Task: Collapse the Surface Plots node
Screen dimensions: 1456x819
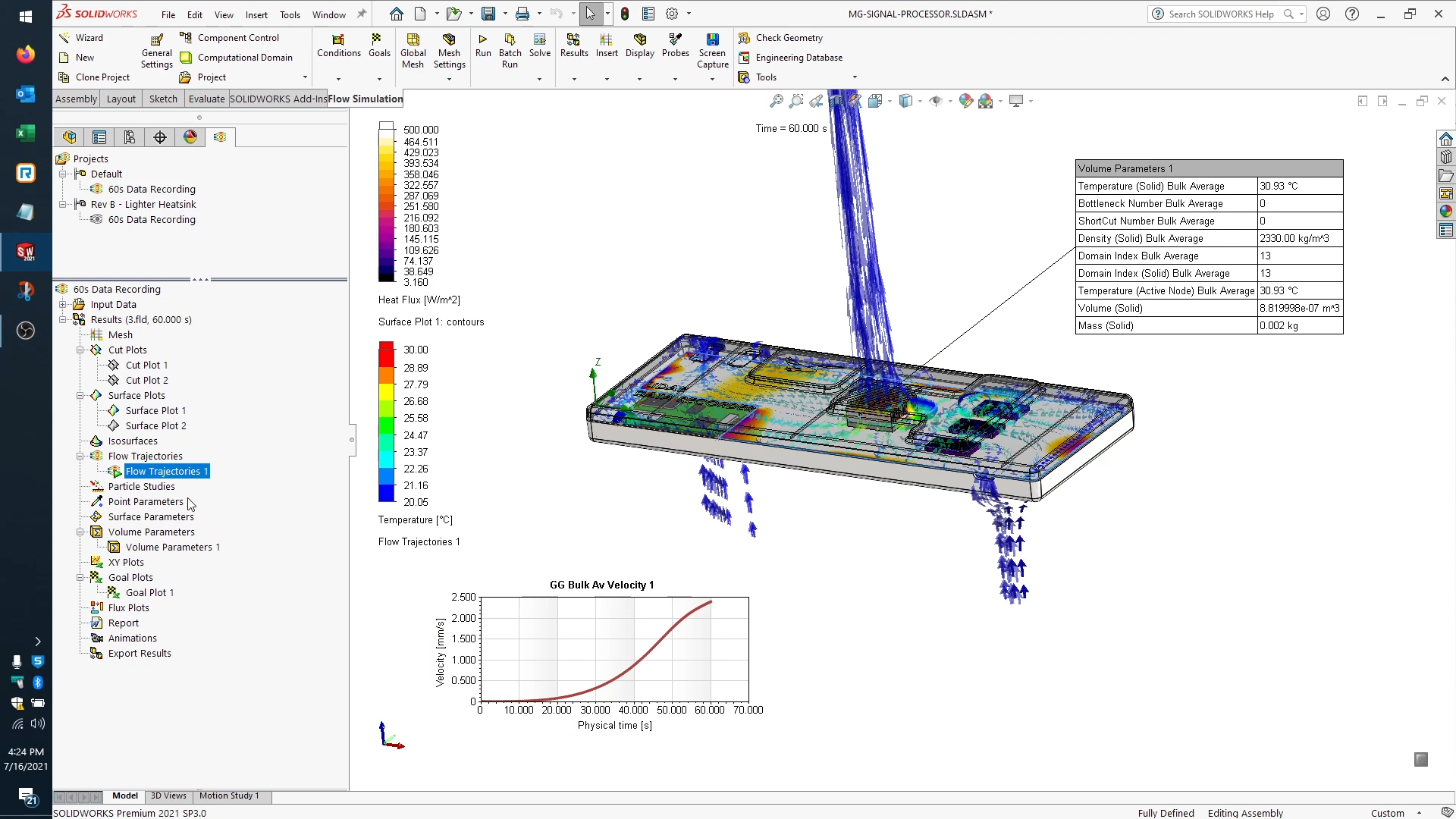Action: 80,395
